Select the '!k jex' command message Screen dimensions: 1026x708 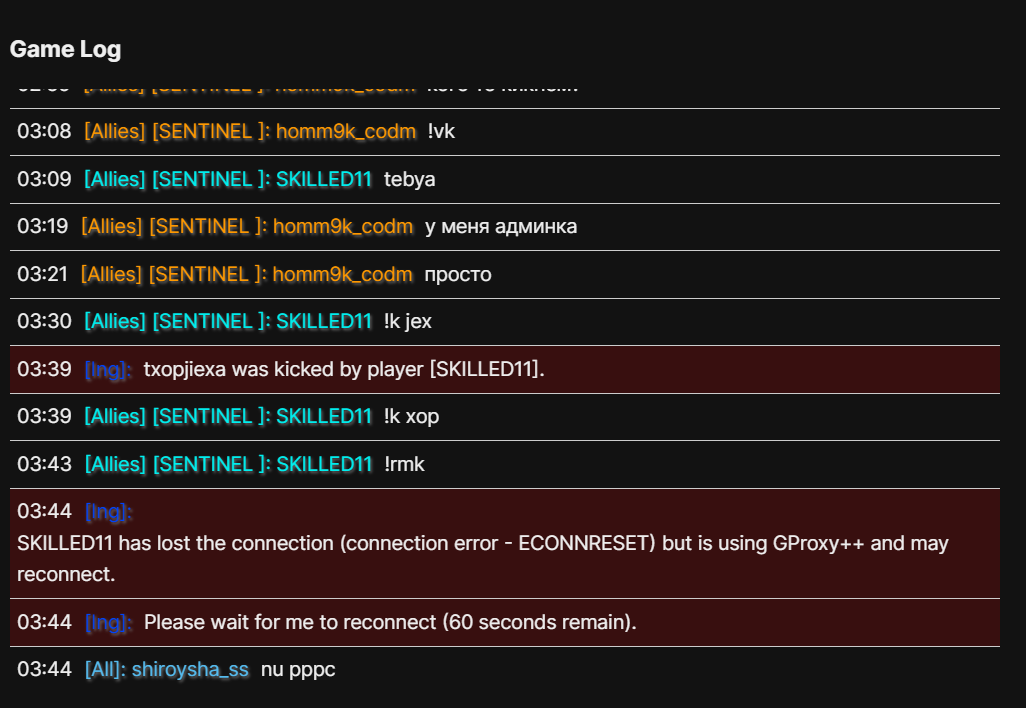pos(408,322)
